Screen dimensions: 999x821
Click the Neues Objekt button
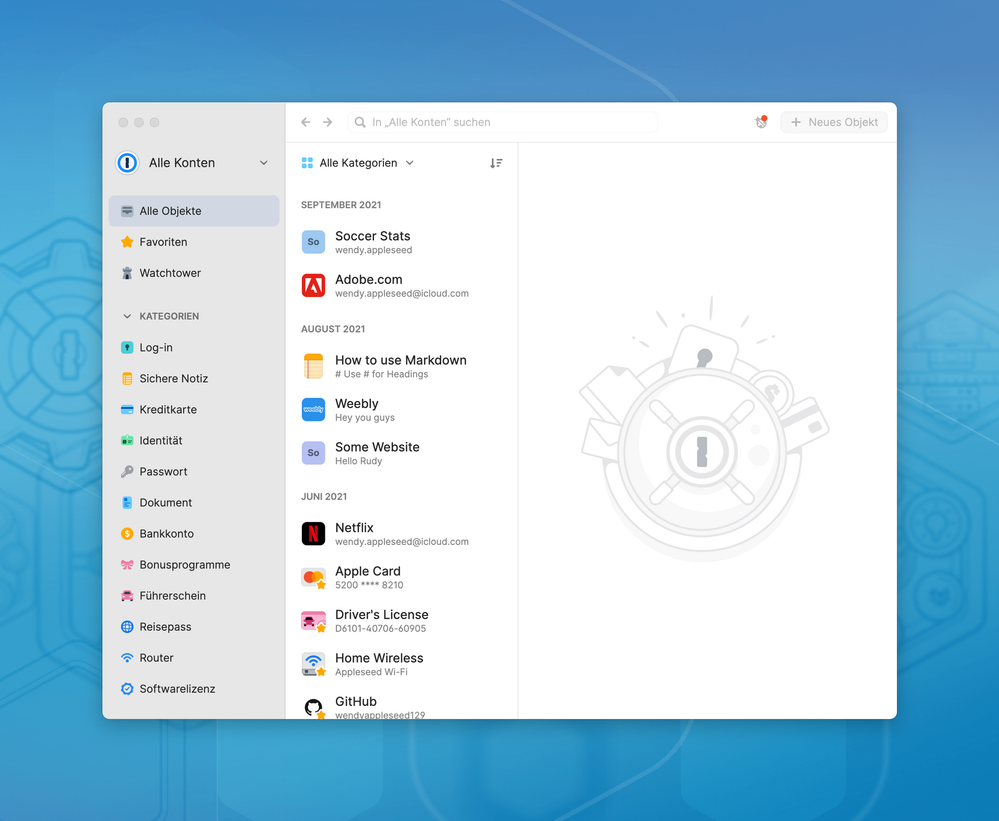click(x=833, y=122)
